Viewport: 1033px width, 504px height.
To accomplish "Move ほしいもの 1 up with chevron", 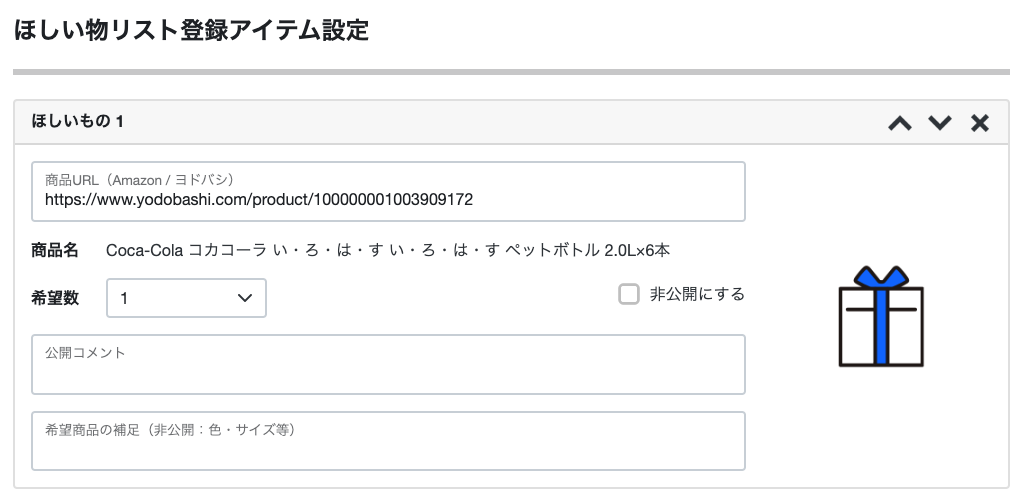I will (900, 123).
